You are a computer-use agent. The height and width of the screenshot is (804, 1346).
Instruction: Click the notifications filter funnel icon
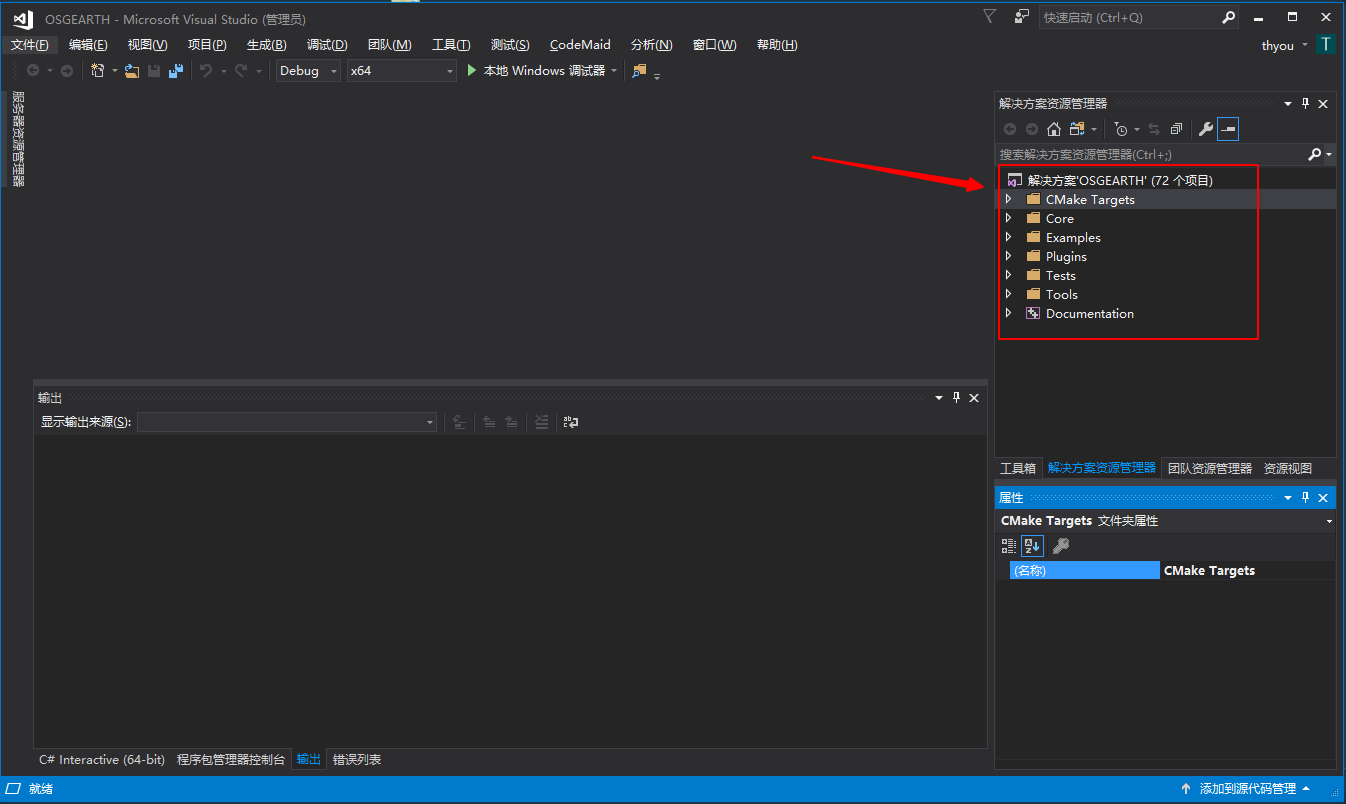989,17
